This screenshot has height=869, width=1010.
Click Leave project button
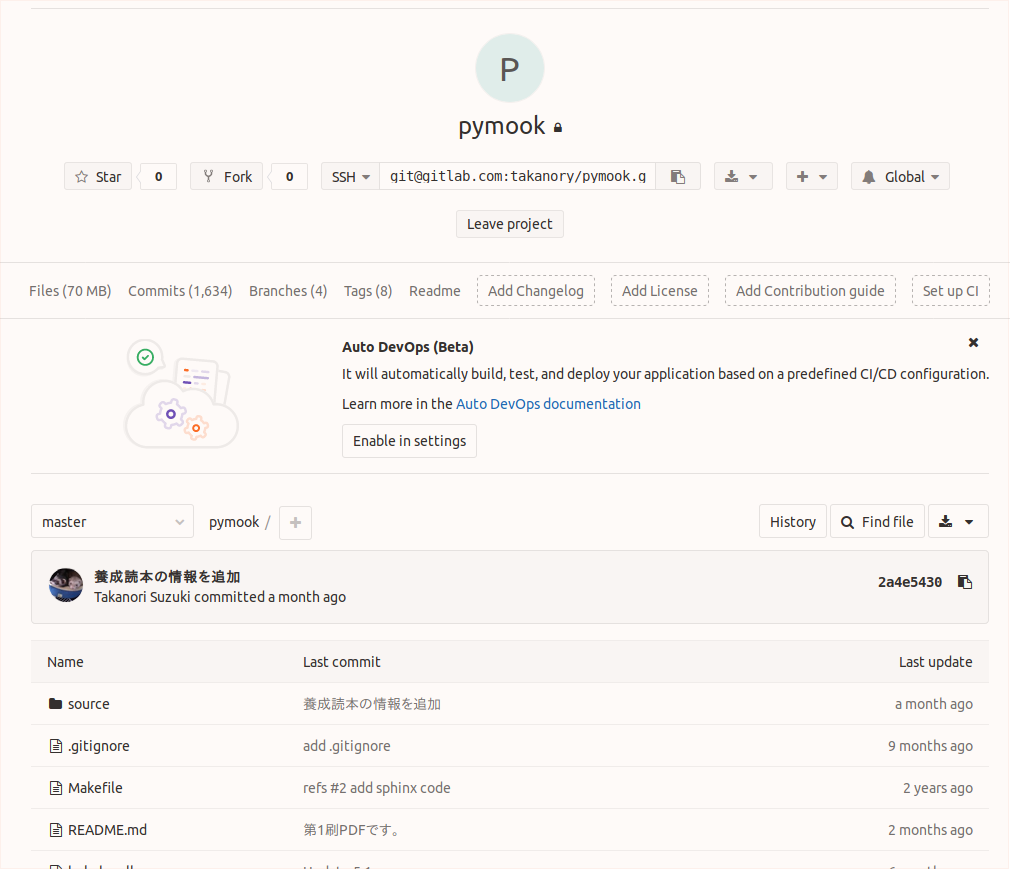(x=510, y=224)
